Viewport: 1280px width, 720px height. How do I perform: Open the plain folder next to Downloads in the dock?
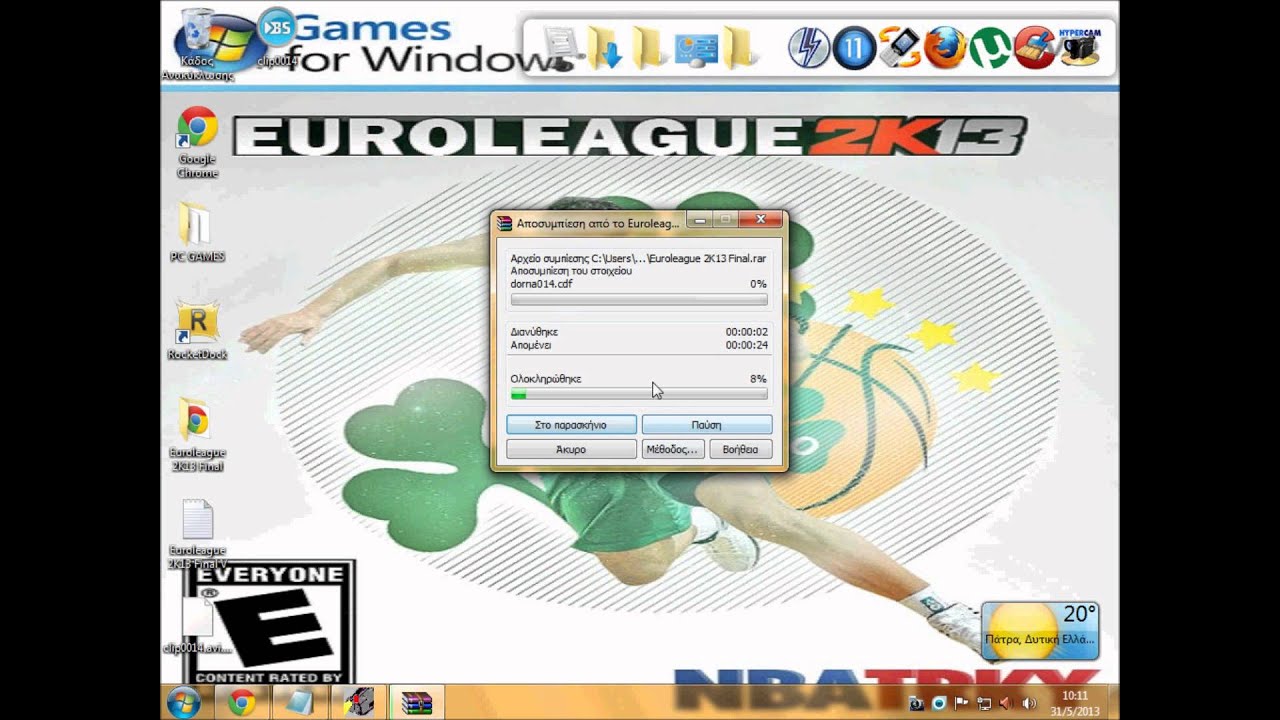coord(650,47)
